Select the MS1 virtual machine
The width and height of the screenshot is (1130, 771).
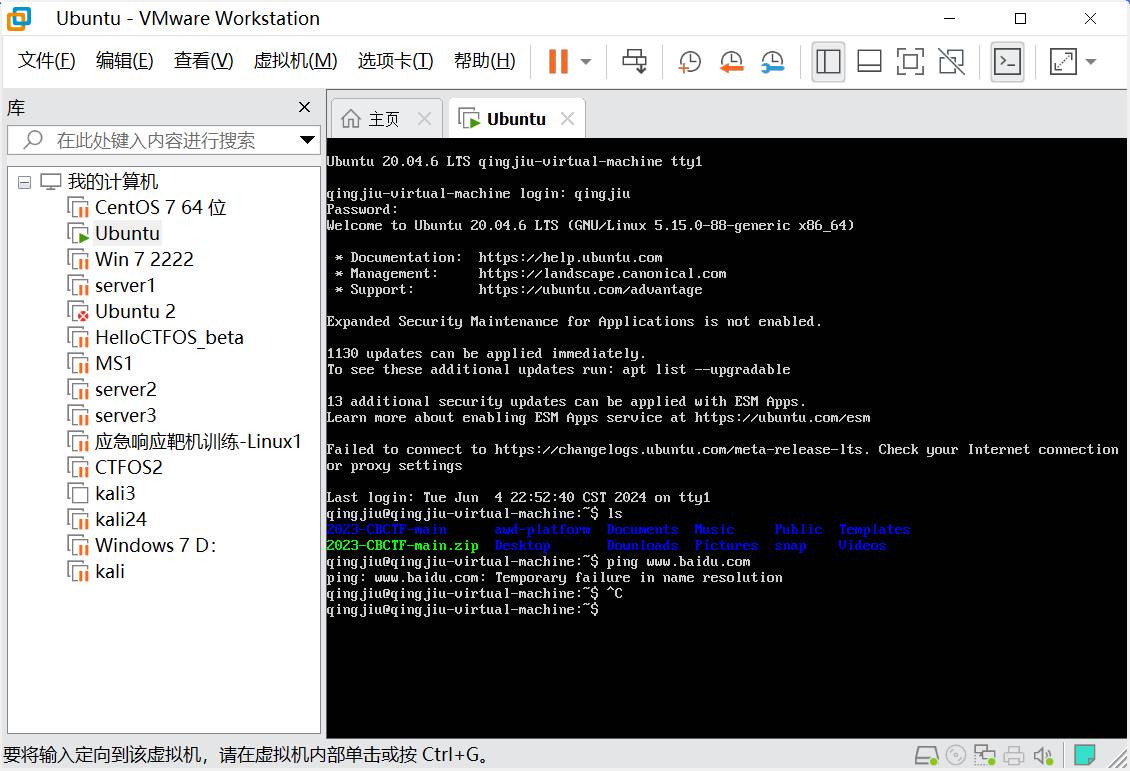tap(113, 363)
